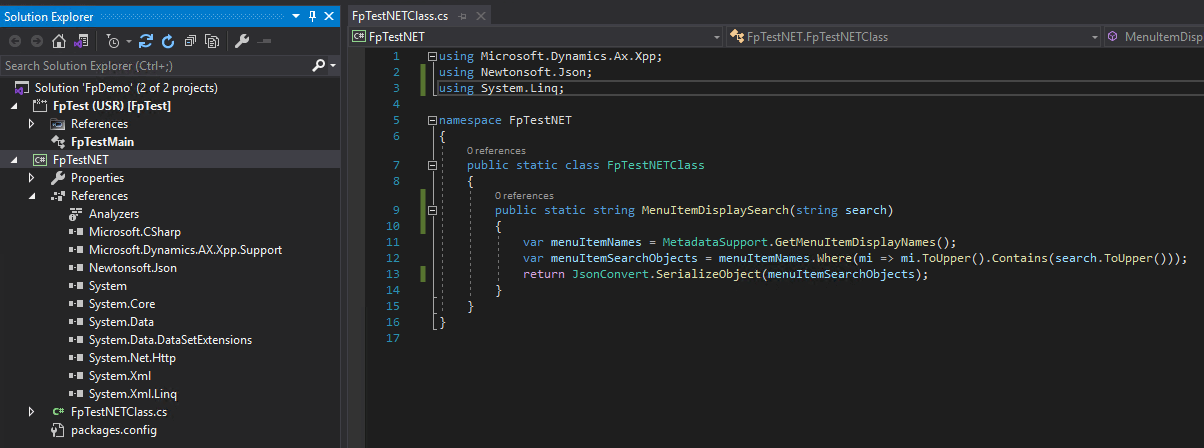Select the System.Xml.Linq reference
The height and width of the screenshot is (448, 1204).
(132, 394)
